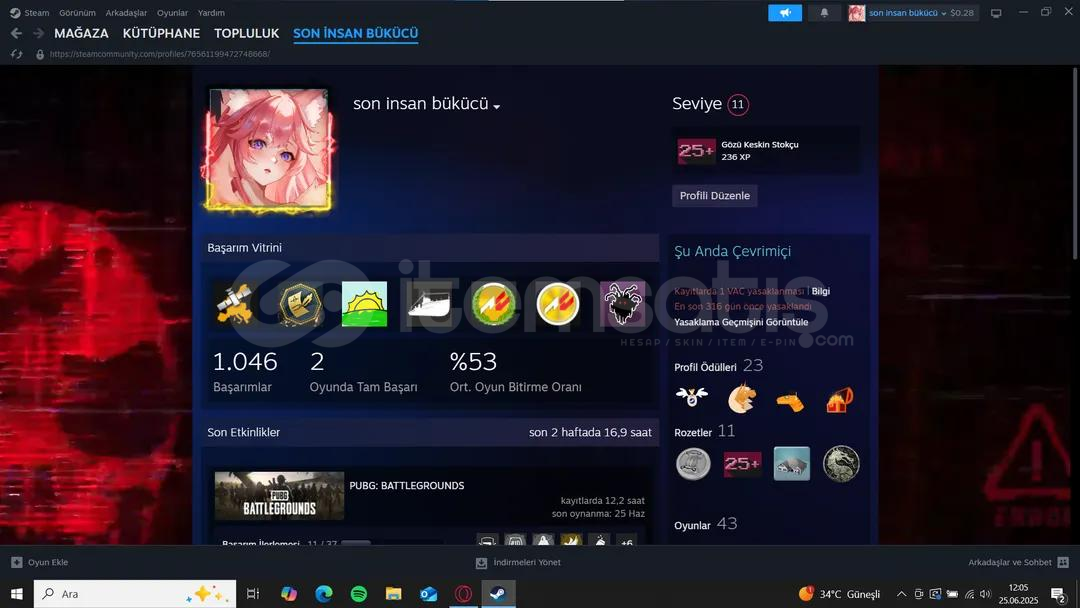Screen dimensions: 1080x608
Task: Go back with the left arrow
Action: point(17,33)
